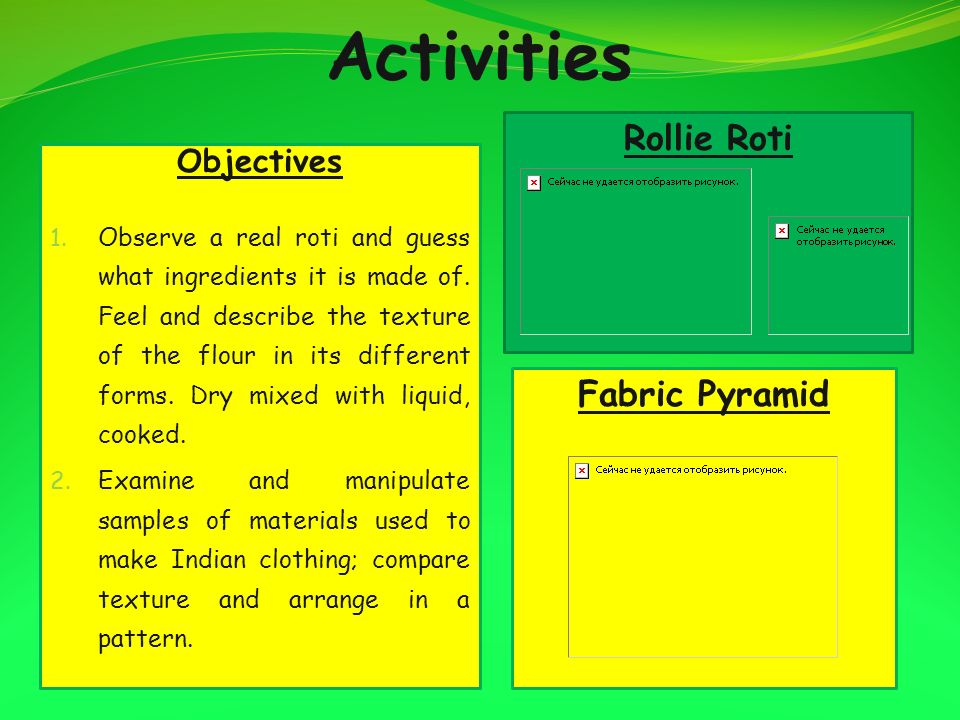Click the word 'pattern.'
The height and width of the screenshot is (720, 960).
146,639
